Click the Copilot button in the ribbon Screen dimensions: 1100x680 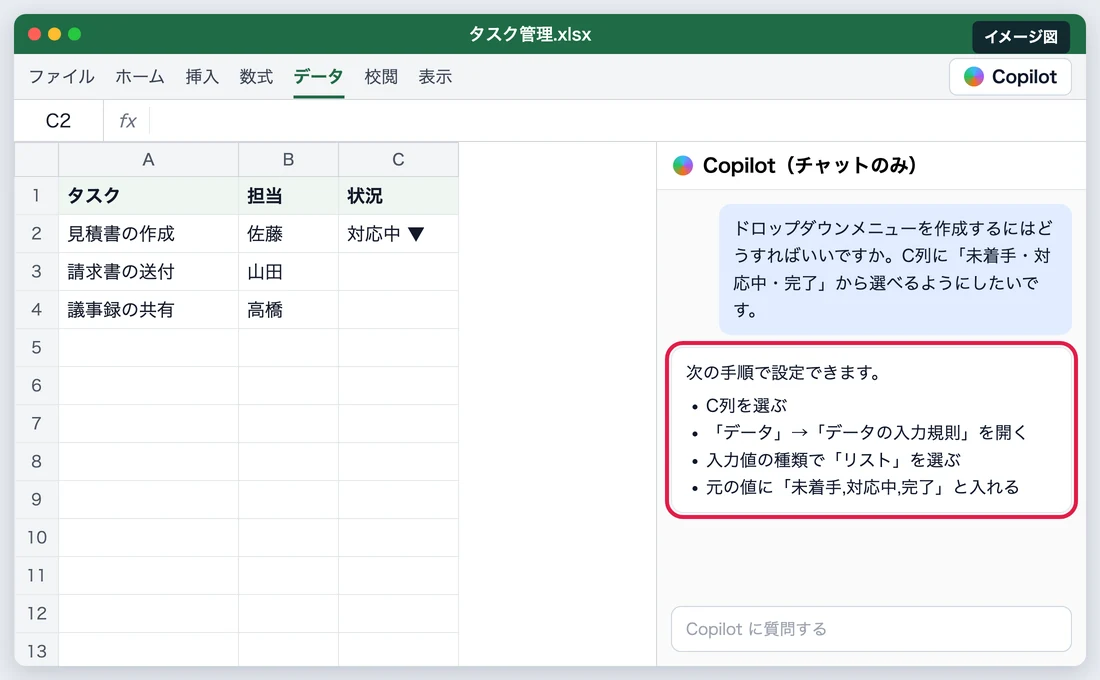(1010, 76)
